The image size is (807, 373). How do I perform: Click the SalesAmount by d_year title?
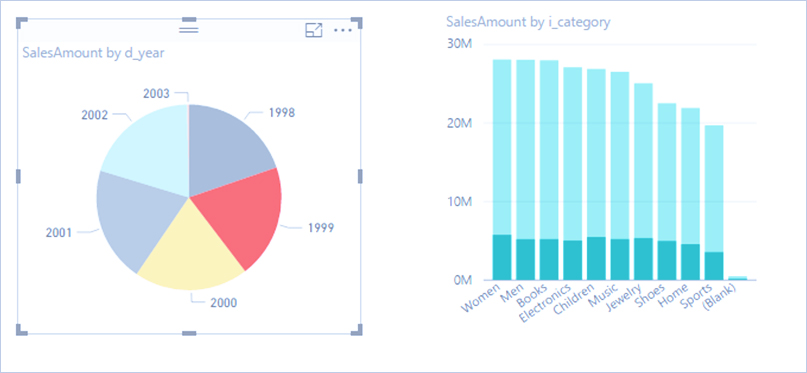(93, 52)
